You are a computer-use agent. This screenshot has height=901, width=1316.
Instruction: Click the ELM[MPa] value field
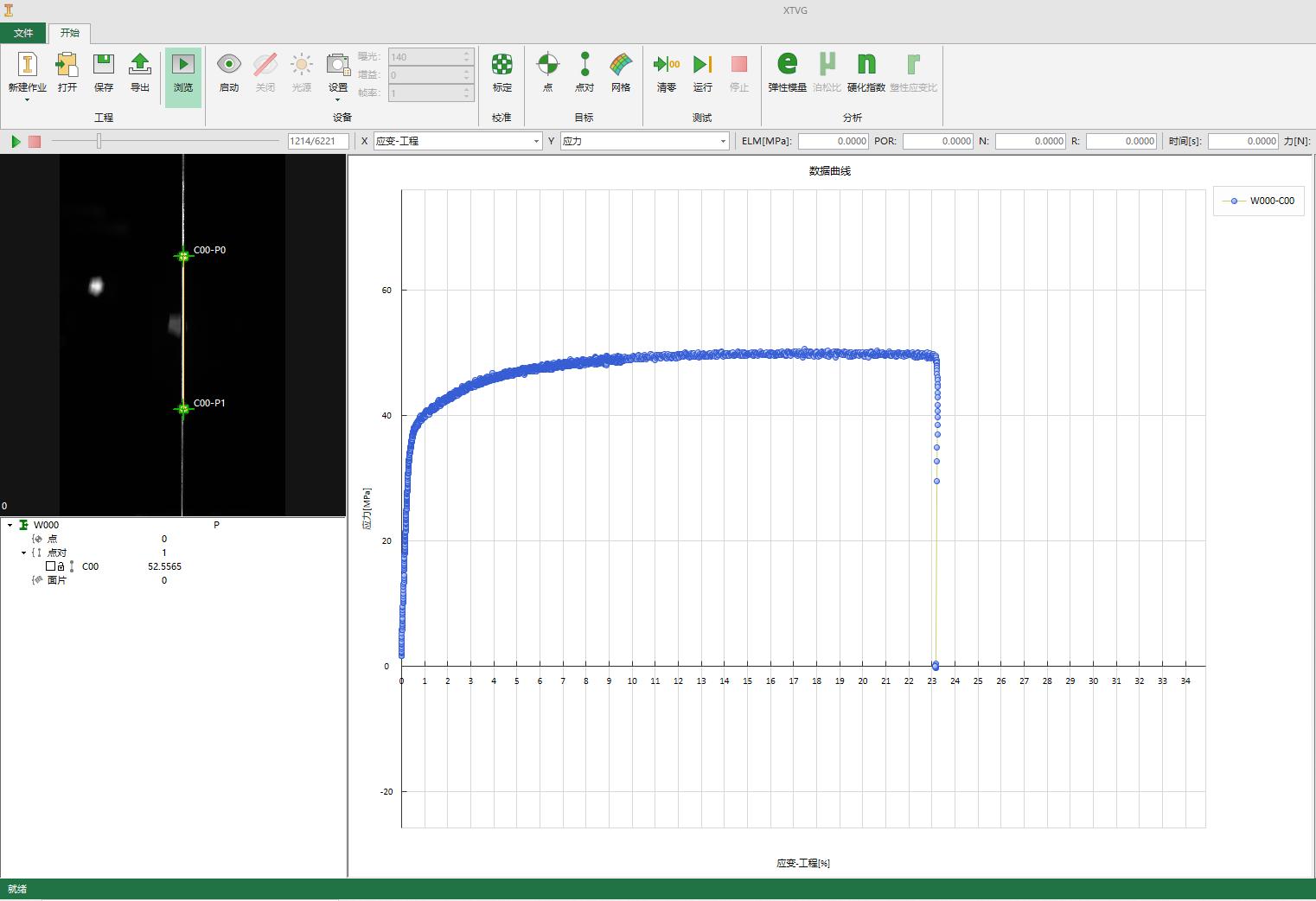834,141
